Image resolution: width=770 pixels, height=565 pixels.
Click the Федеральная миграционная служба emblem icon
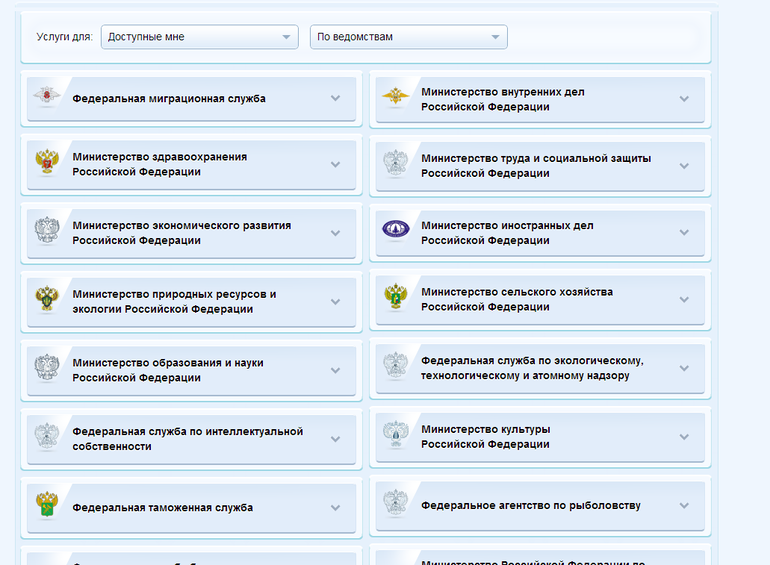click(47, 96)
